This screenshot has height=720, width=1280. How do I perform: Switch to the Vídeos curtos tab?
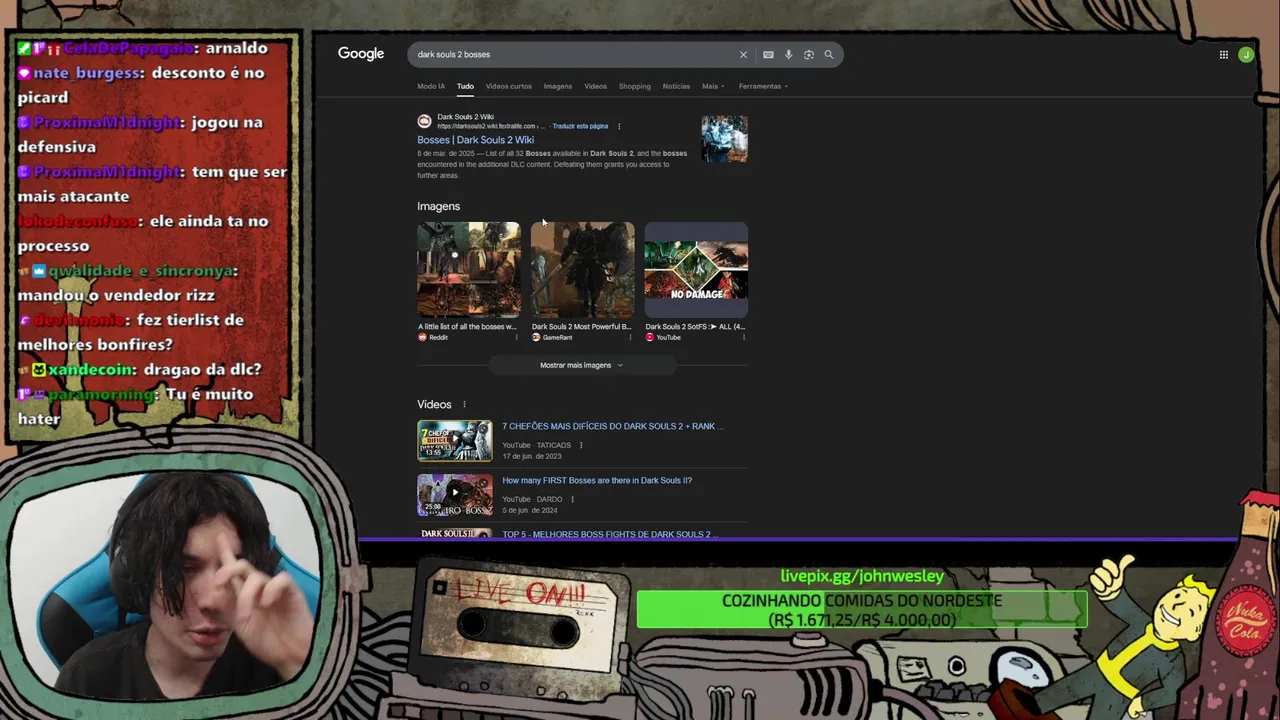click(x=508, y=86)
